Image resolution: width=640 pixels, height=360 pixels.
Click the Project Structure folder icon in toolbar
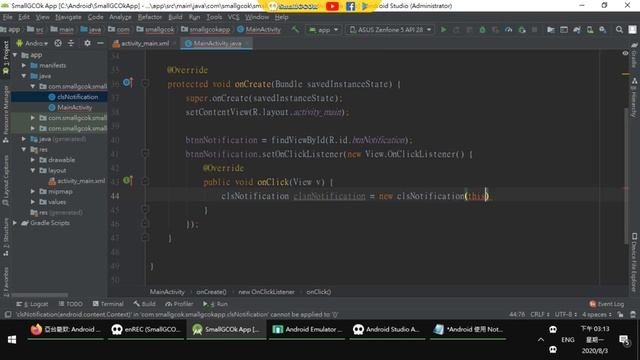(x=551, y=29)
